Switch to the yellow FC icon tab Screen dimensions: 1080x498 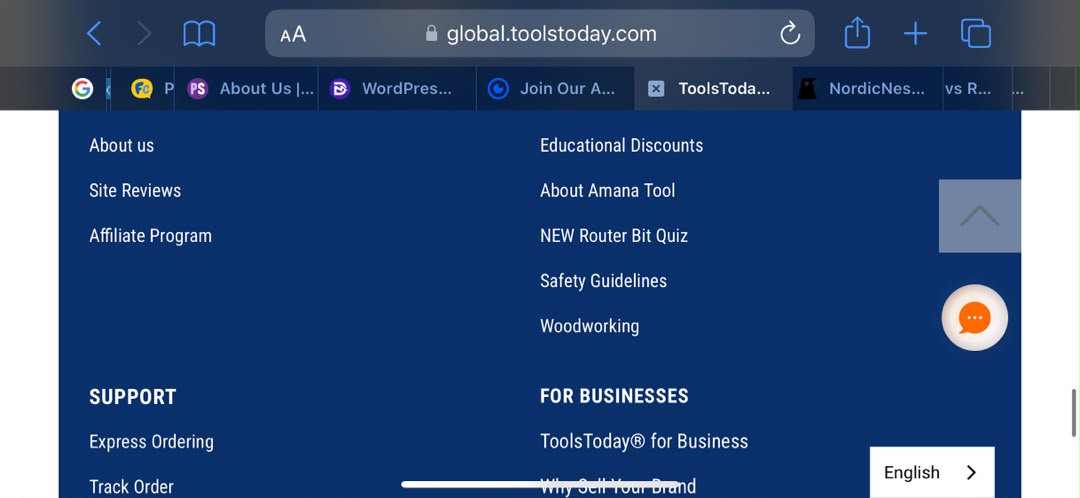[143, 88]
